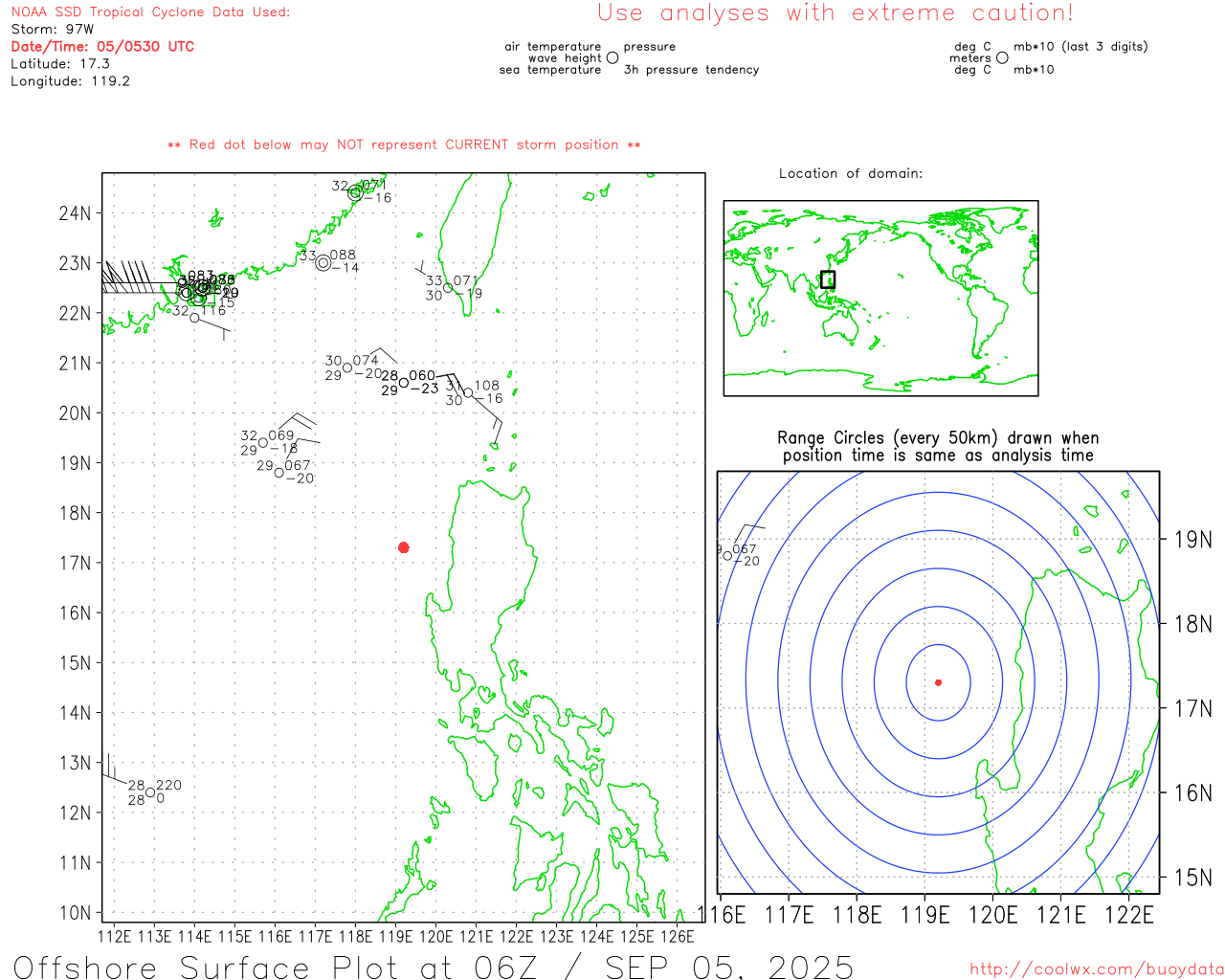This screenshot has width=1225, height=980.
Task: Click the 'sea temperature' legend label
Action: (x=550, y=69)
